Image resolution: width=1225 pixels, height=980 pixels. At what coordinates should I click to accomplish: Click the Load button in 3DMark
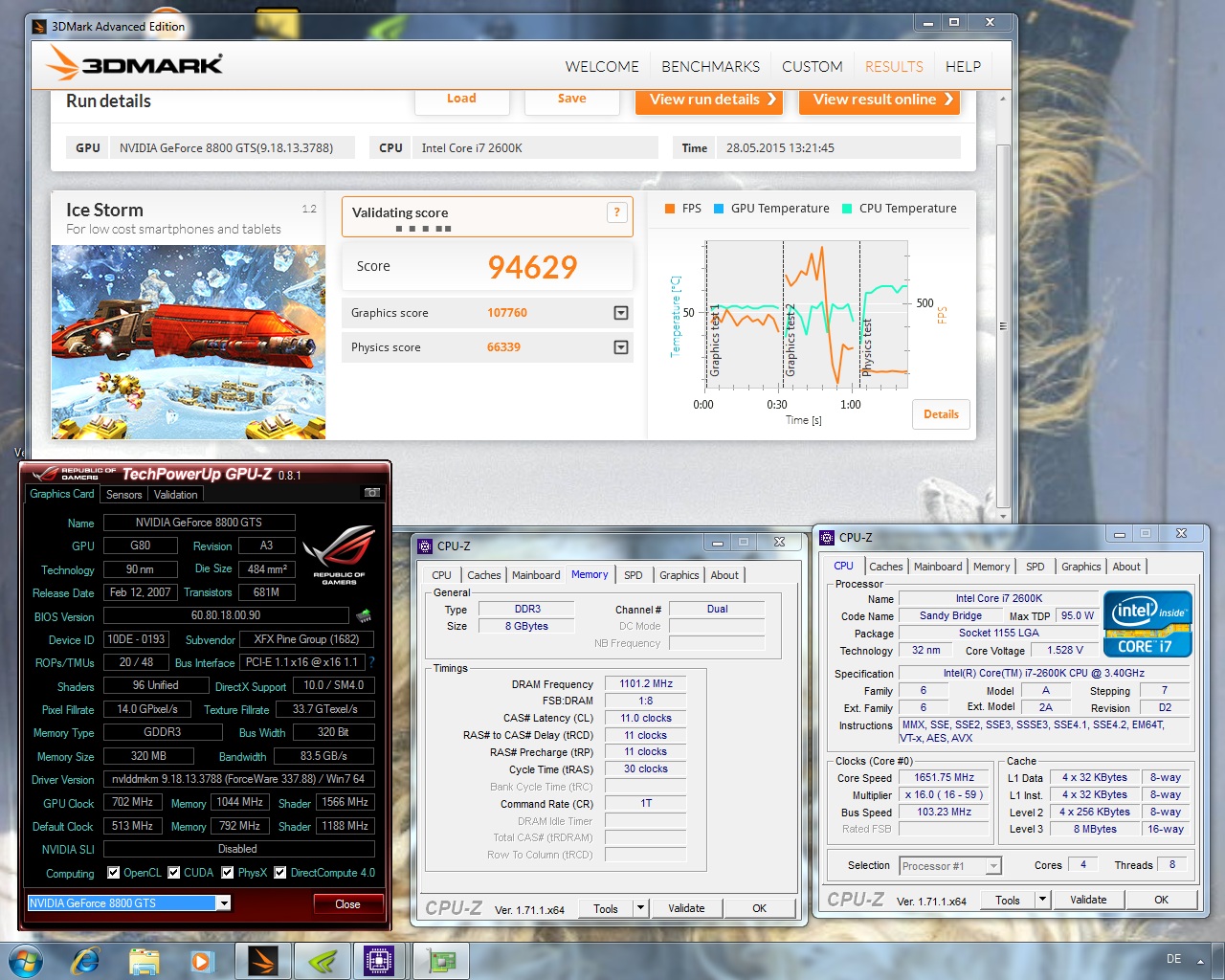pos(461,100)
